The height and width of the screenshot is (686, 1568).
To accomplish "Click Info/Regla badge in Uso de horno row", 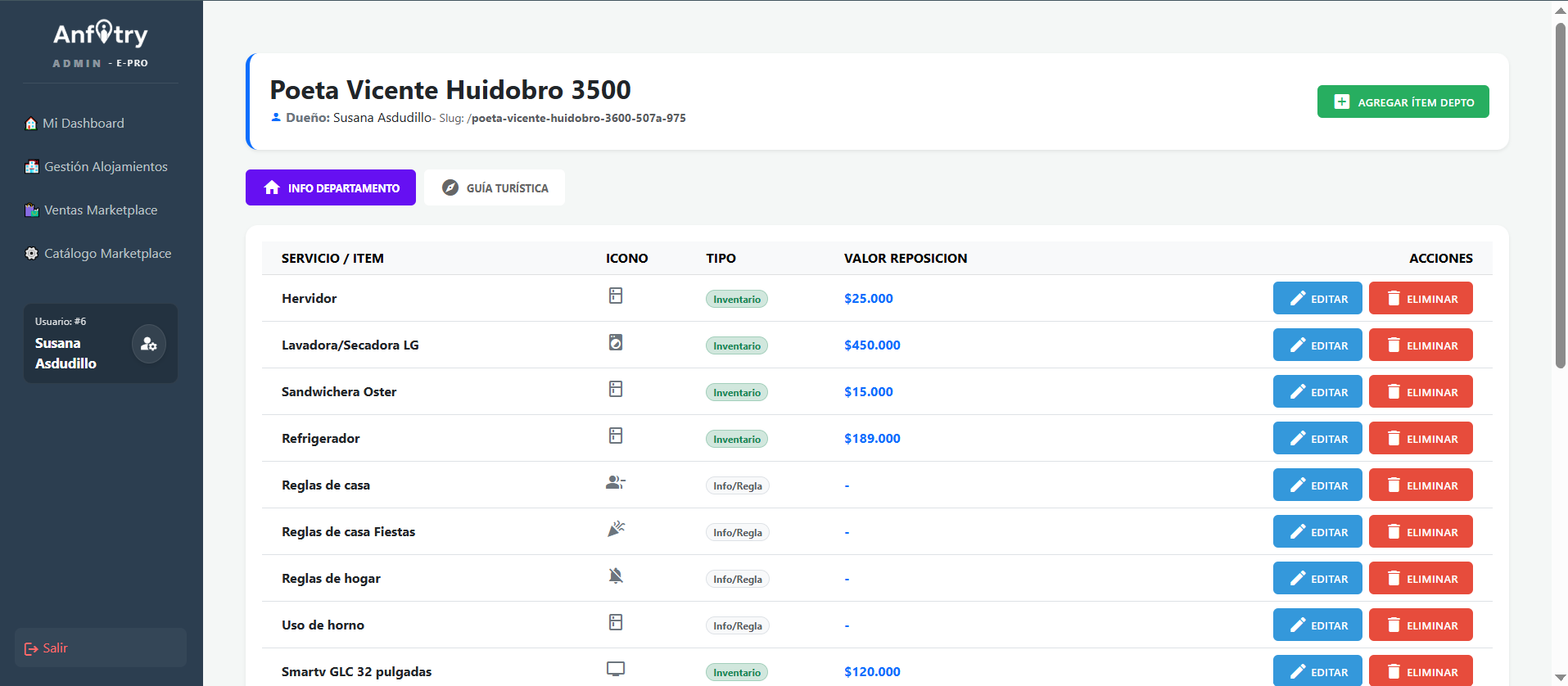I will click(738, 625).
